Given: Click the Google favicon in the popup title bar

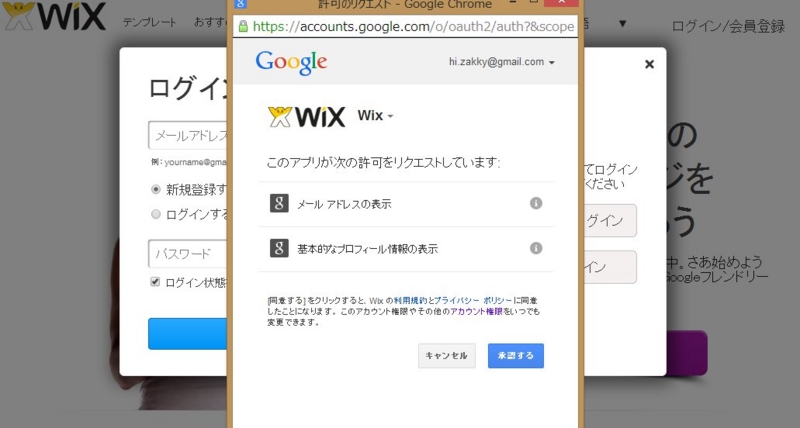Looking at the screenshot, I should coord(240,4).
